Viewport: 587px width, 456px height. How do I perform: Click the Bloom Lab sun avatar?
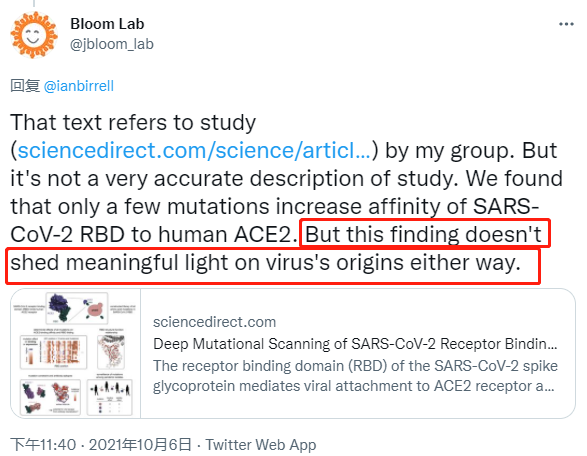click(x=34, y=35)
